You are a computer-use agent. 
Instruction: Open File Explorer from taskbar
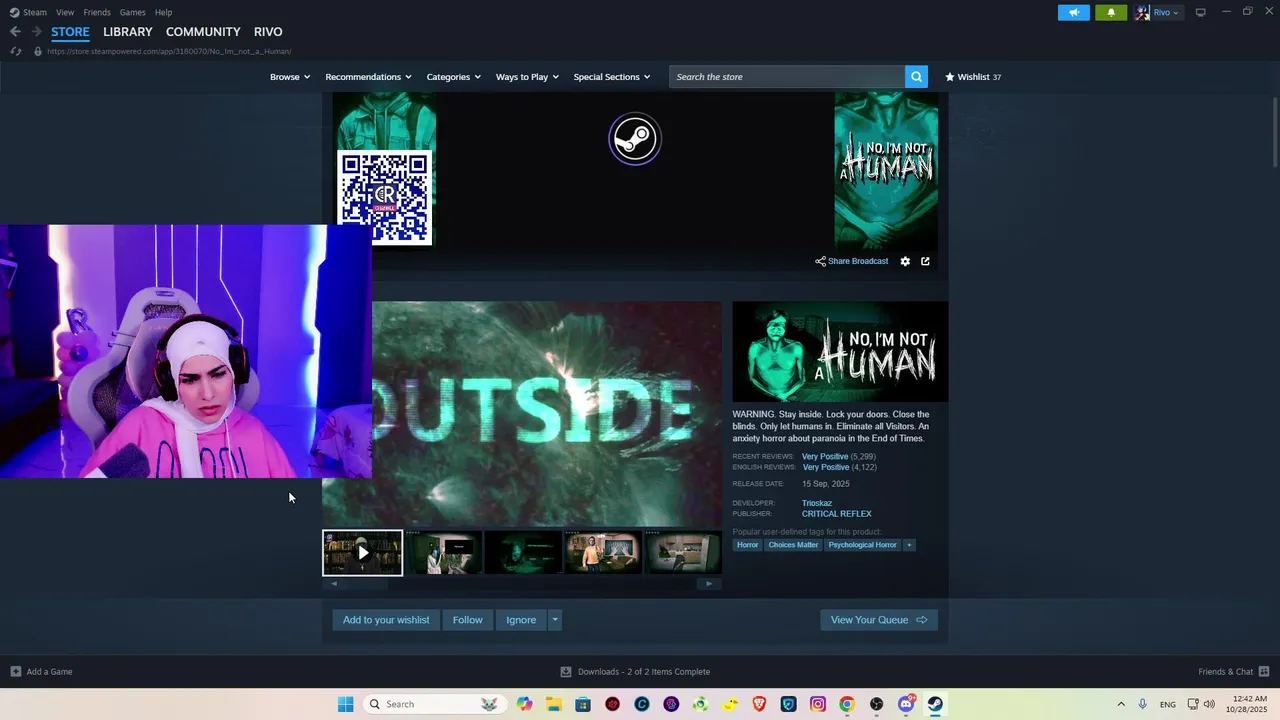pos(554,704)
